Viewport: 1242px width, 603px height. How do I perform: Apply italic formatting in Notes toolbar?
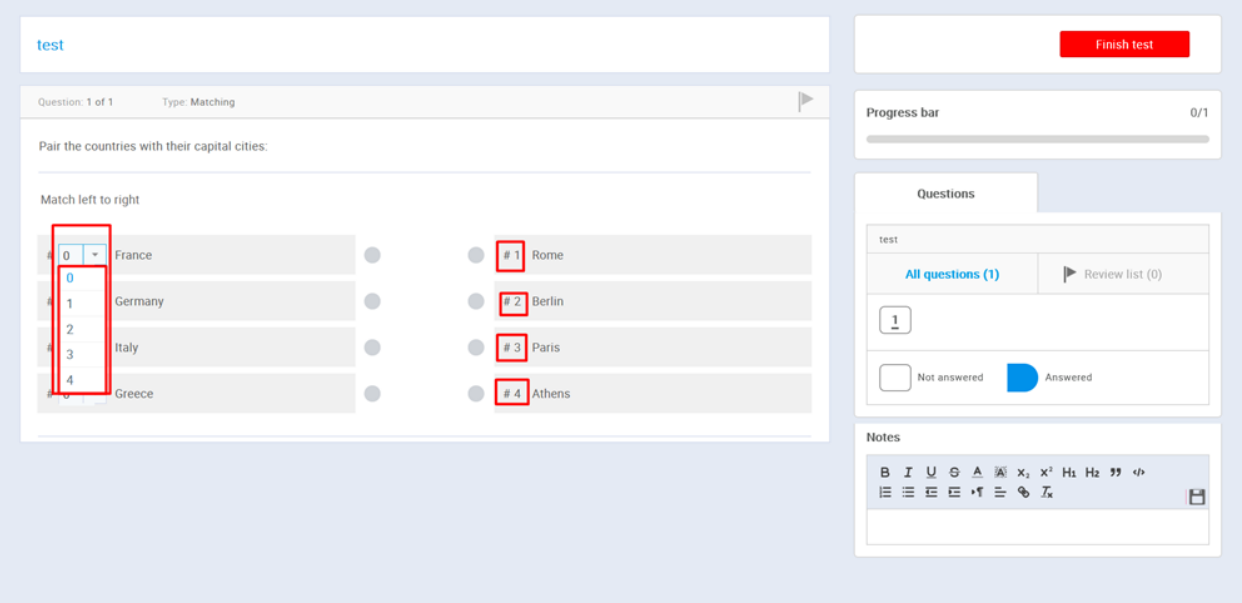click(x=908, y=471)
